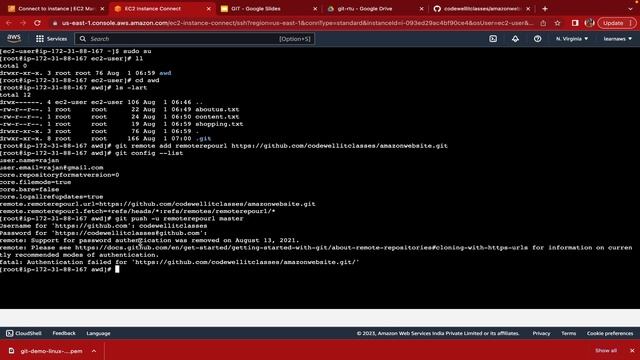Close the GIT Google Slides tab
This screenshot has width=640, height=360.
coord(315,9)
